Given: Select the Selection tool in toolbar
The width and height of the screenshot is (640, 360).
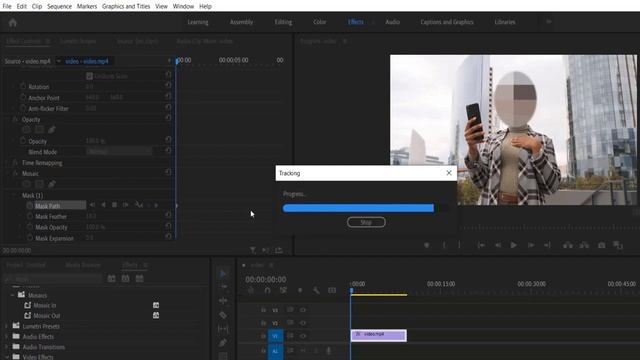Looking at the screenshot, I should click(x=223, y=273).
